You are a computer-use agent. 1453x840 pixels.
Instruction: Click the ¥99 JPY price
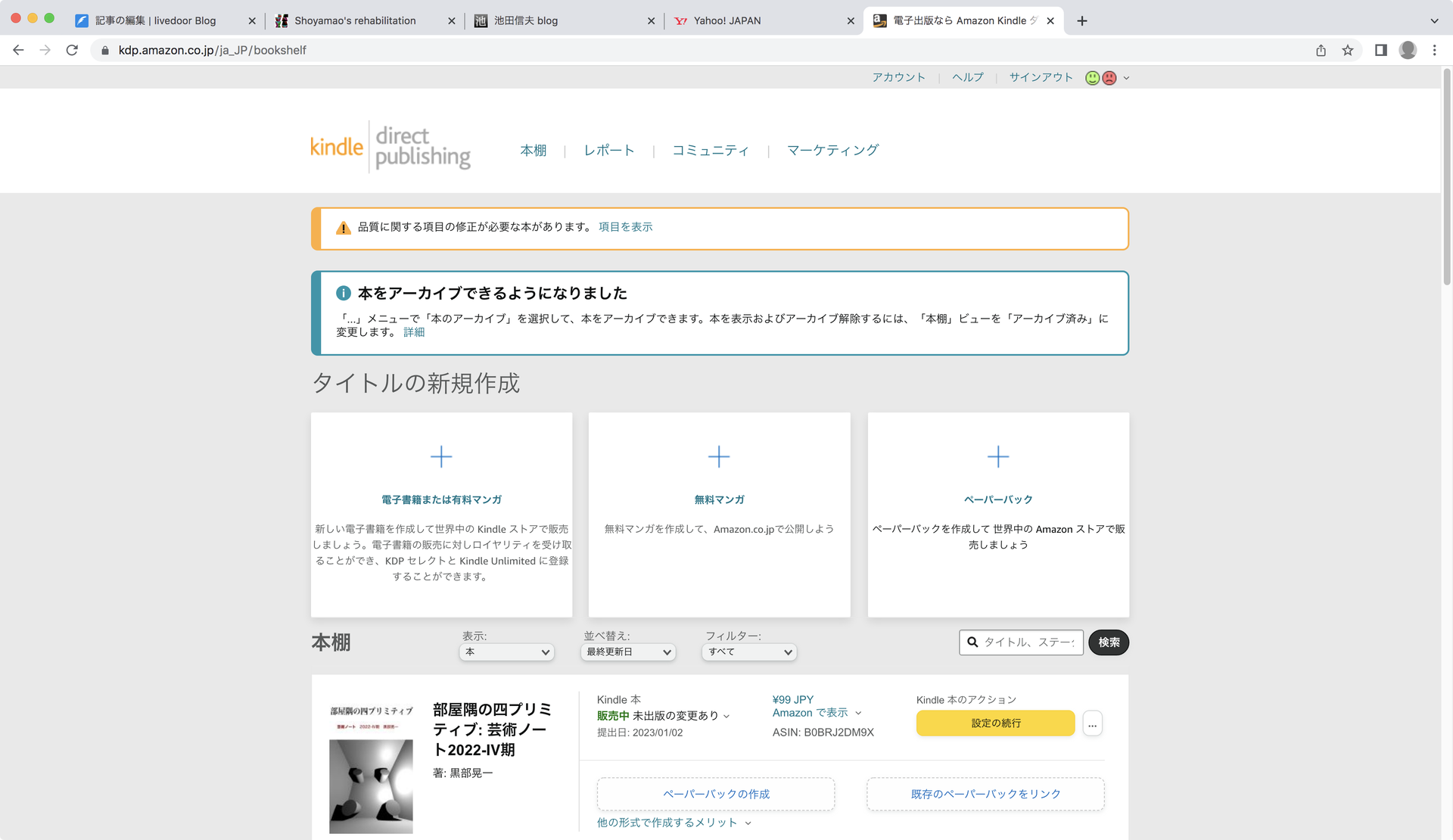(792, 700)
